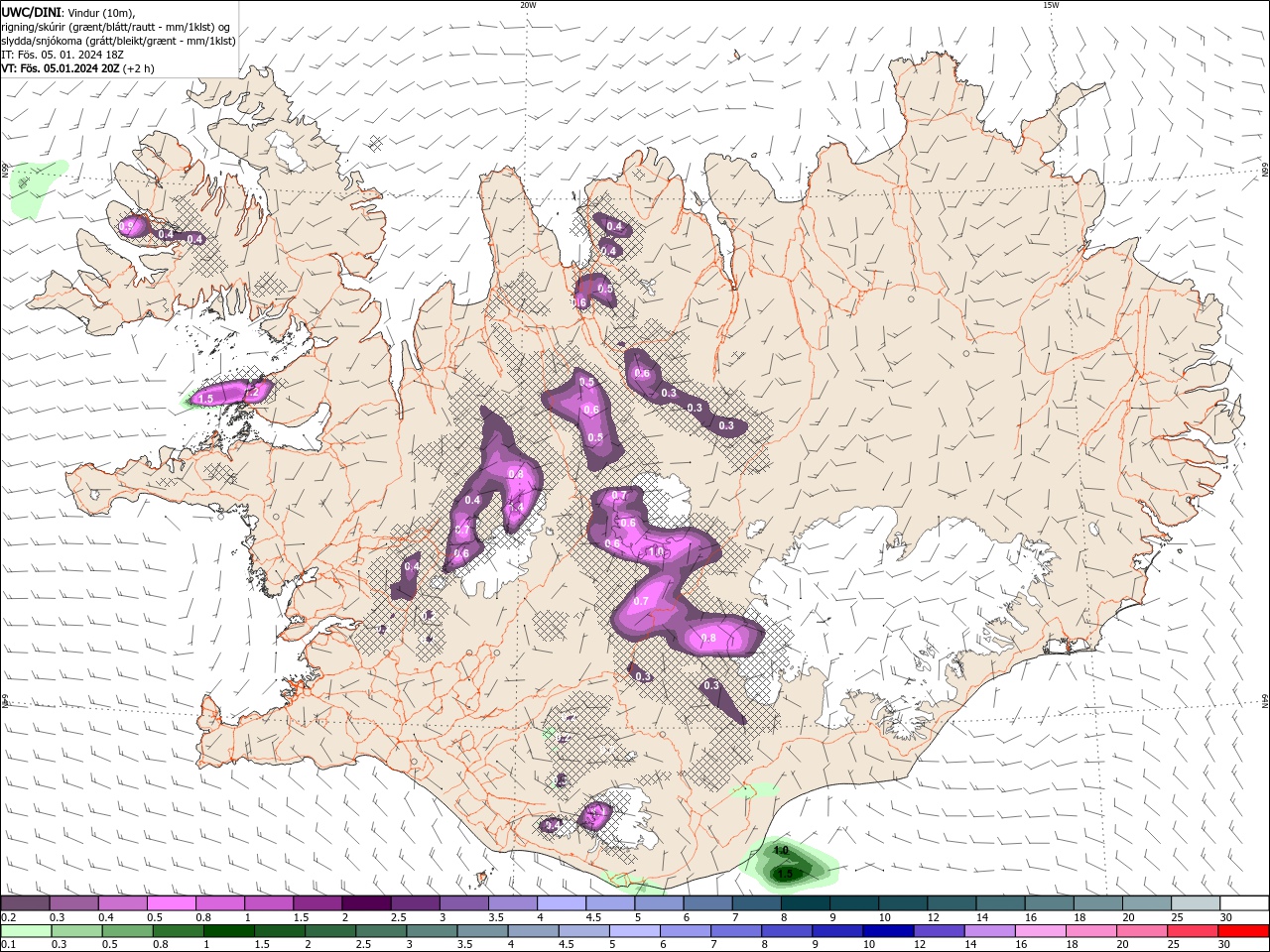
Task: Click the snow-scale swatch labeled 3
Action: point(463,903)
